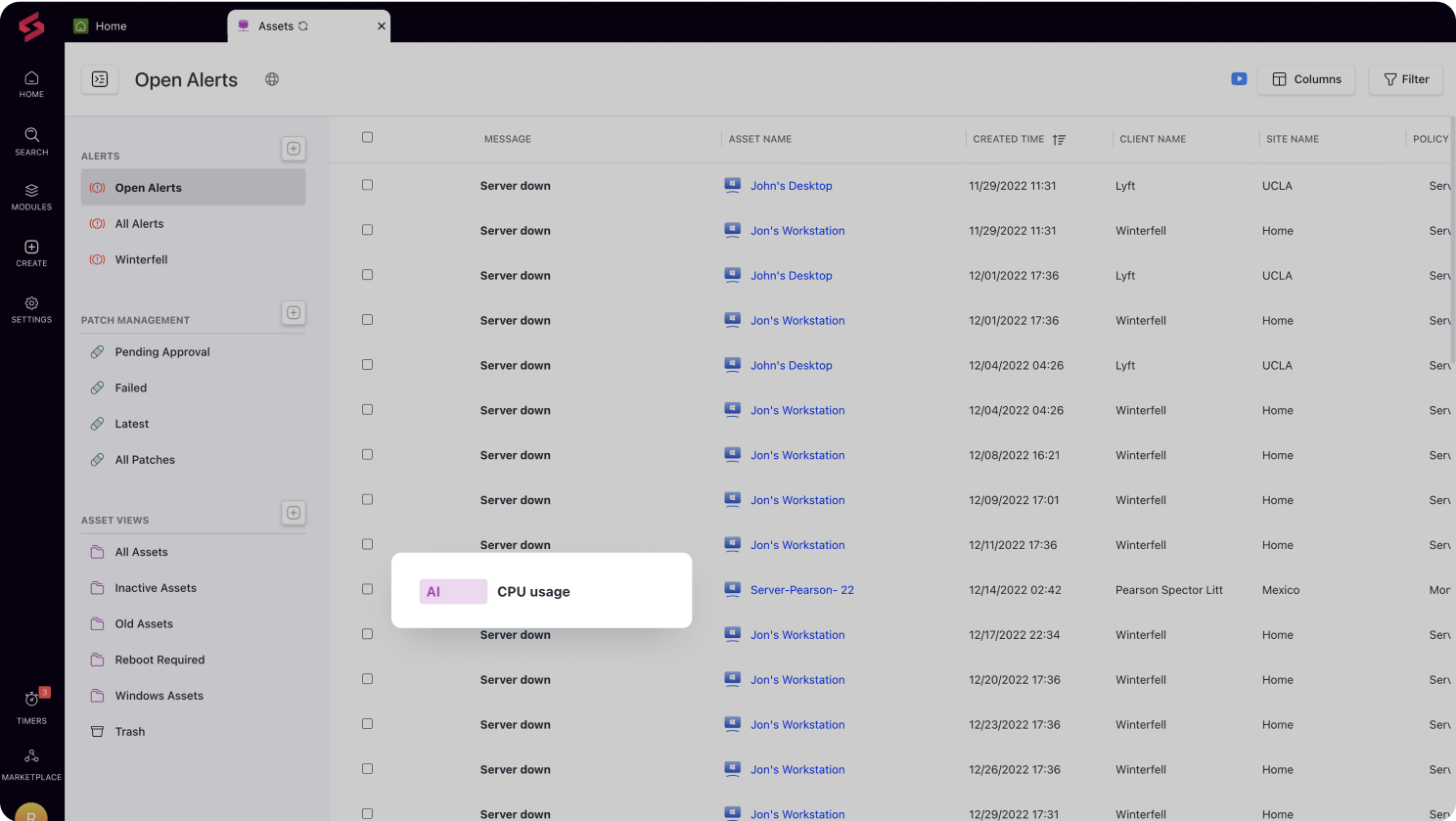The width and height of the screenshot is (1456, 821).
Task: Switch to the Home tab
Action: 108,26
